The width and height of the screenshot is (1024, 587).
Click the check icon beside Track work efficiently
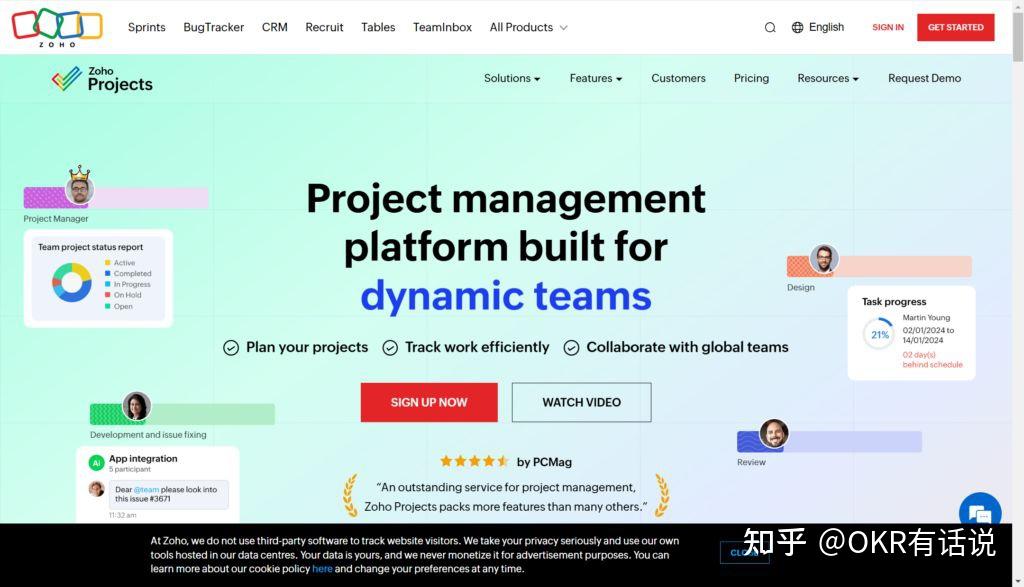(x=390, y=348)
